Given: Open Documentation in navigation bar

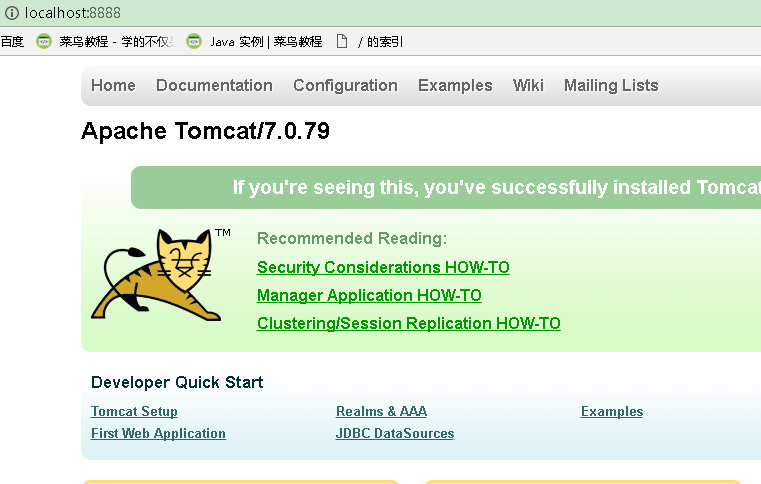Looking at the screenshot, I should 214,85.
